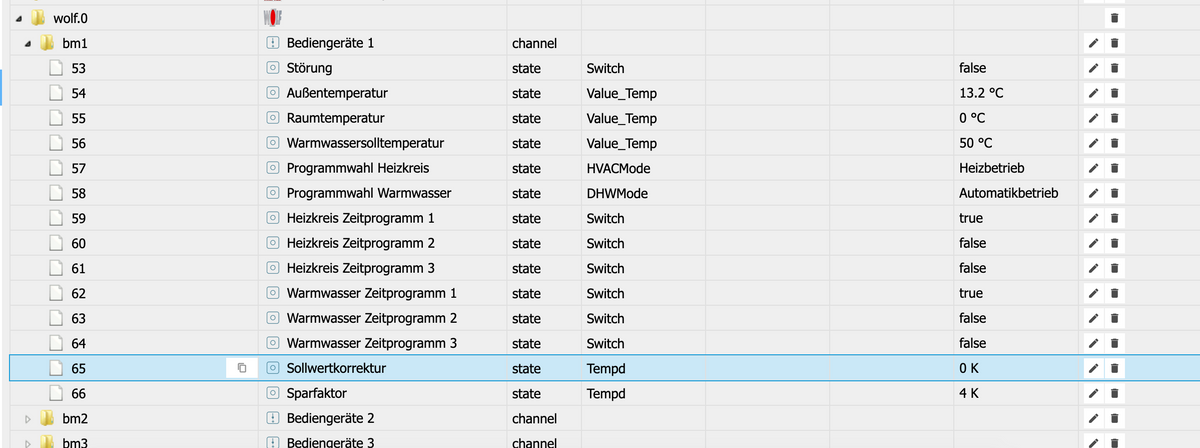Delete the bm2 channel
The width and height of the screenshot is (1200, 448).
(1114, 419)
